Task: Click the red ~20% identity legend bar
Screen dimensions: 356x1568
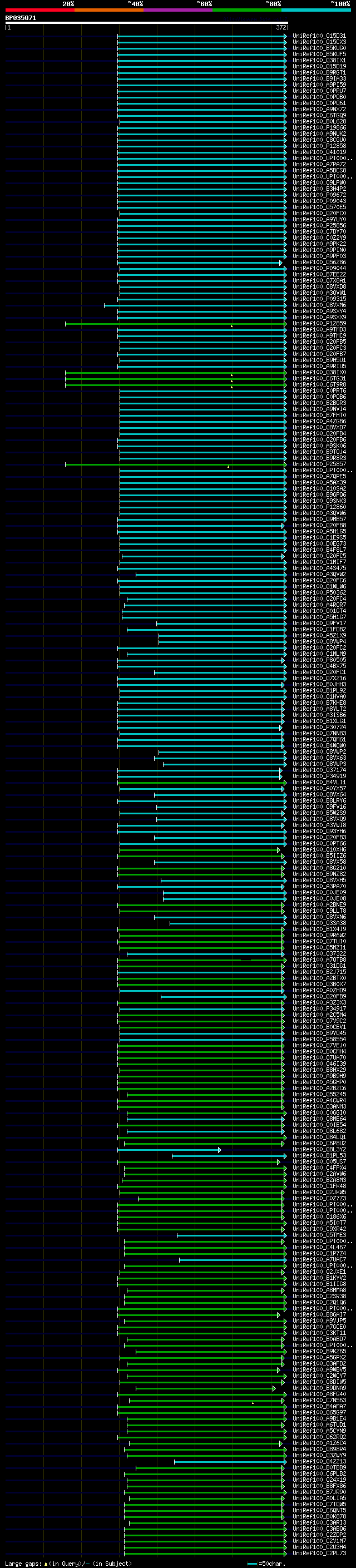Action: tap(39, 10)
